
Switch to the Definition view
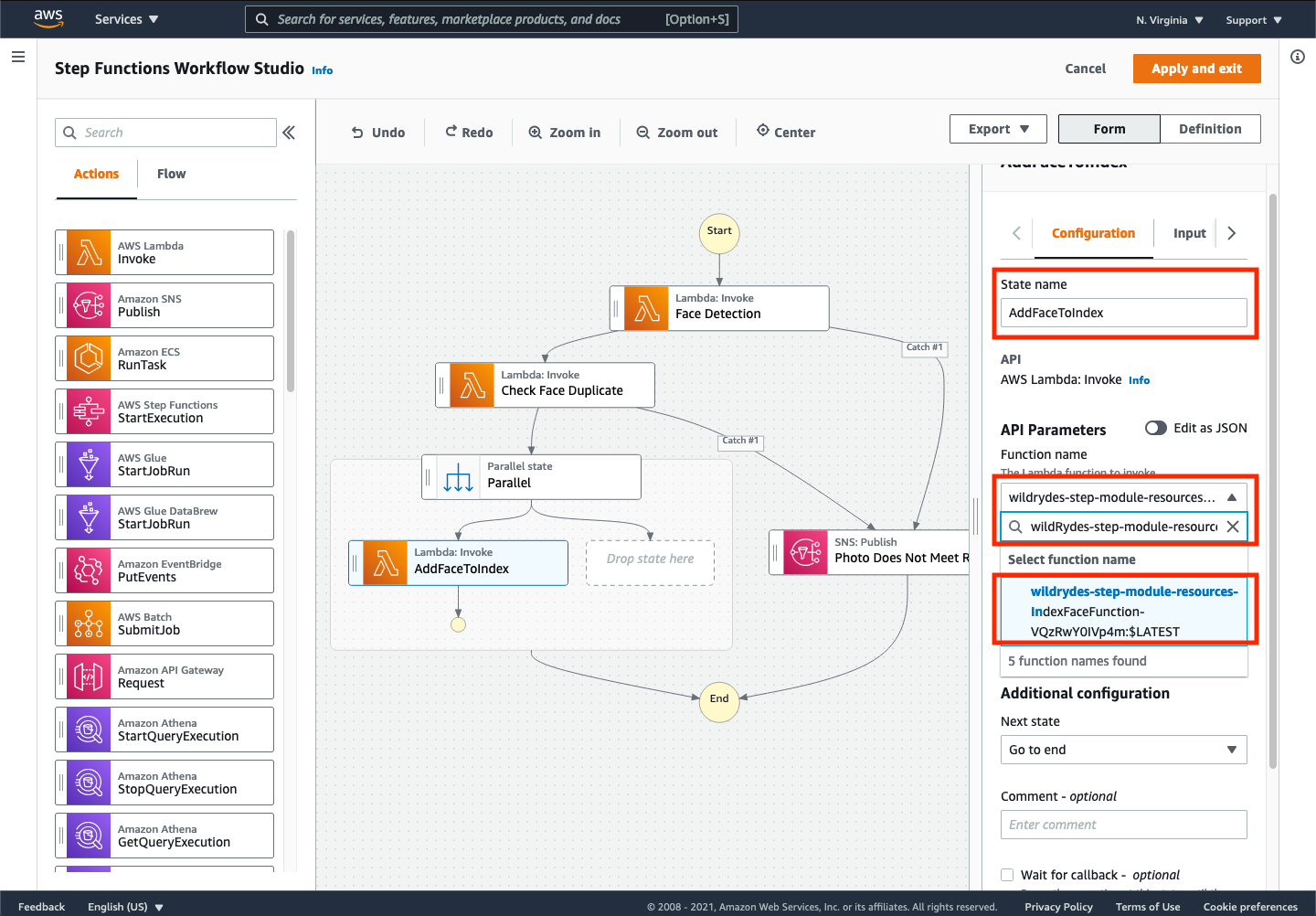click(x=1210, y=129)
